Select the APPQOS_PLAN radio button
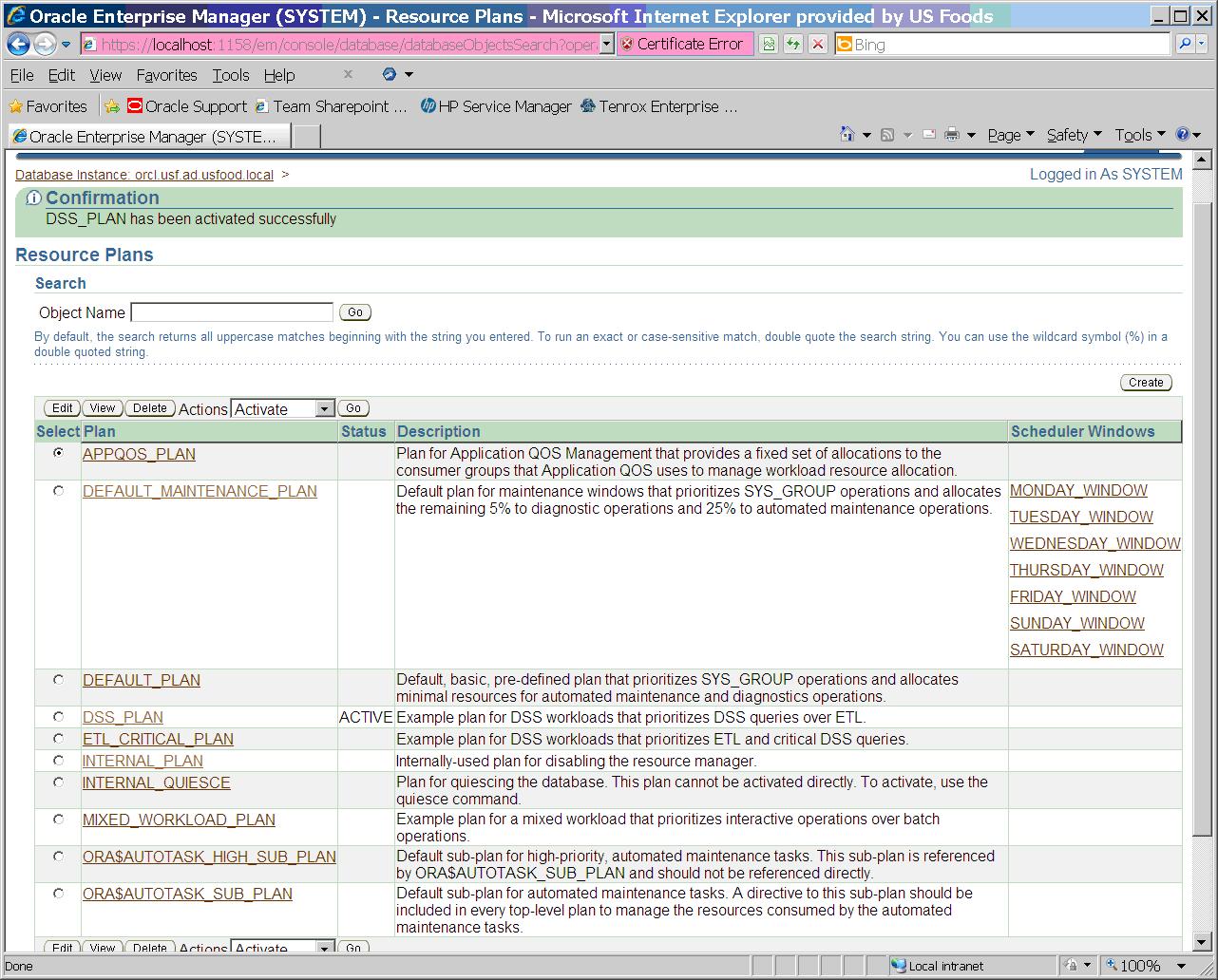This screenshot has height=980, width=1218. [59, 453]
